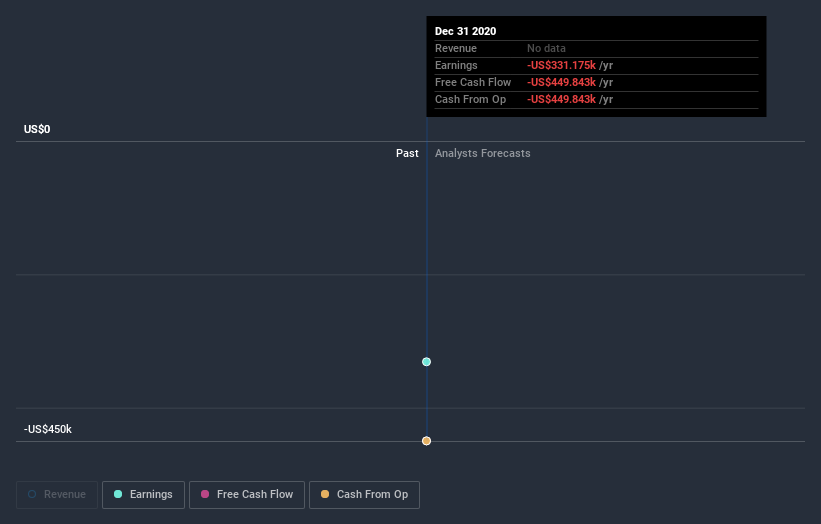
Task: Click the 'Analysts Forecasts' label
Action: pyautogui.click(x=482, y=153)
